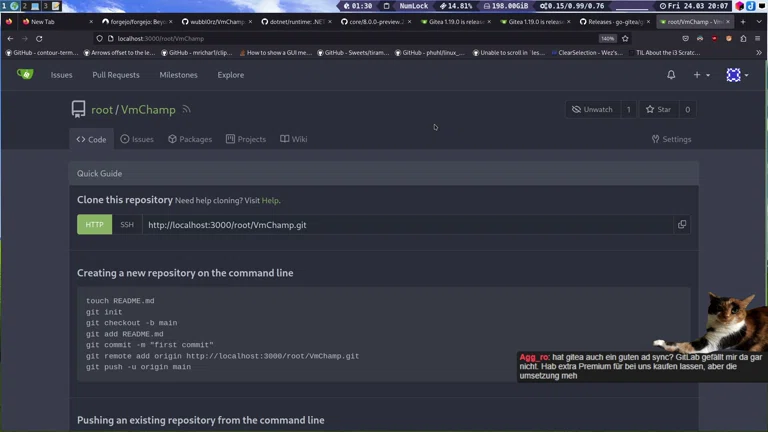Click the RSS feed icon beside VmChamp
This screenshot has width=768, height=432.
pos(186,109)
